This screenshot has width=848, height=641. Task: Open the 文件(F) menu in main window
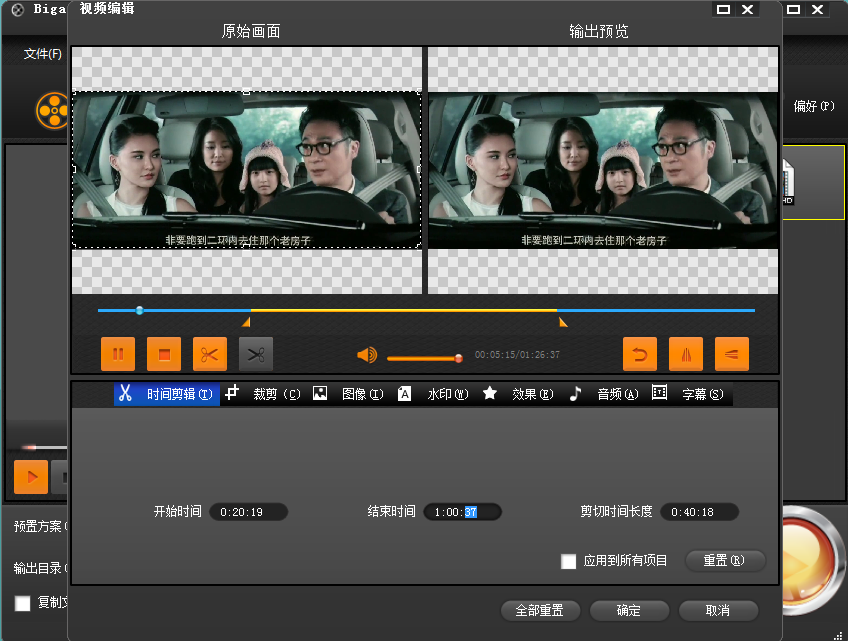pyautogui.click(x=43, y=54)
